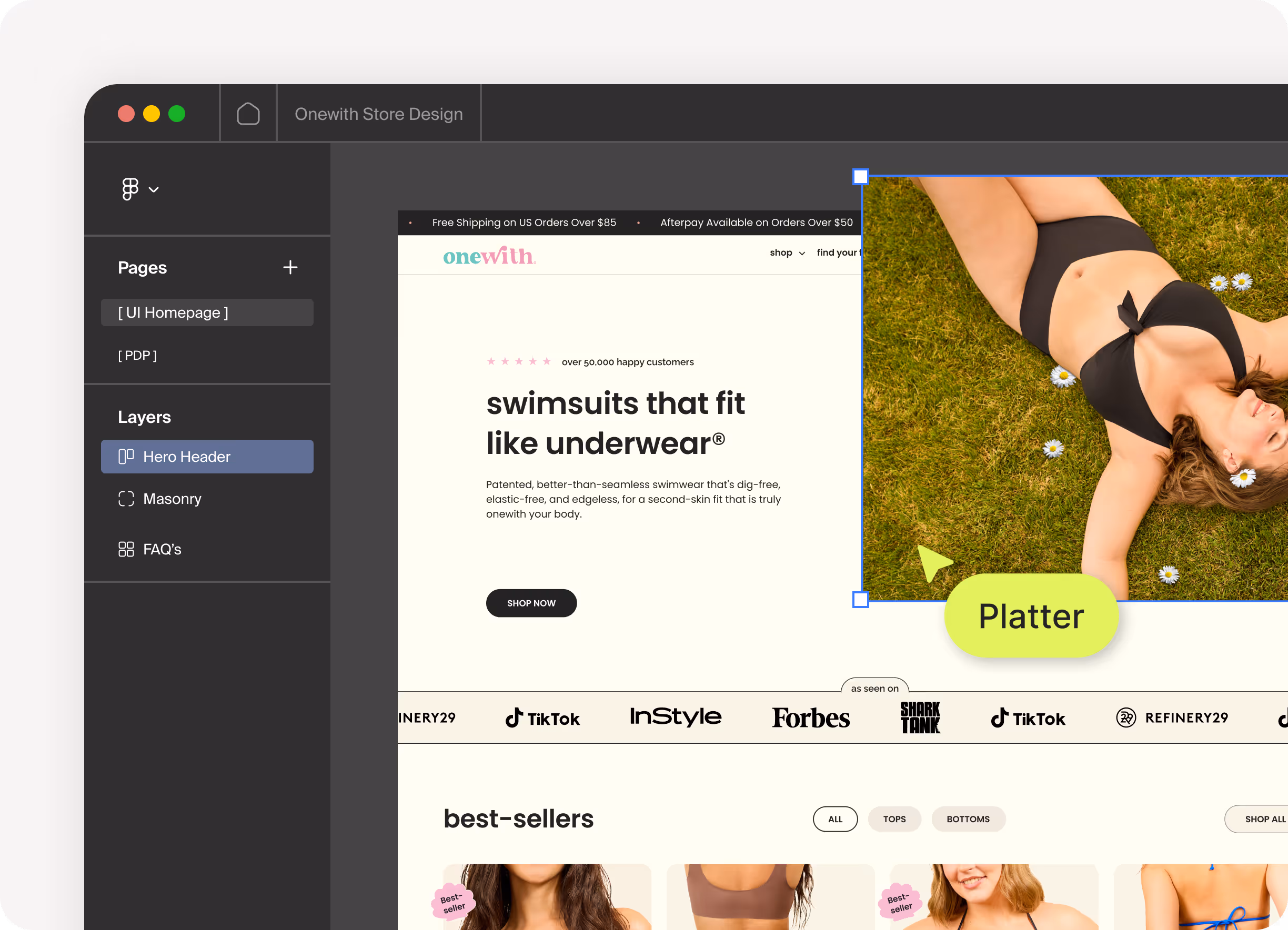Click the SHOP ALL button
This screenshot has height=930, width=1288.
coord(1264,818)
